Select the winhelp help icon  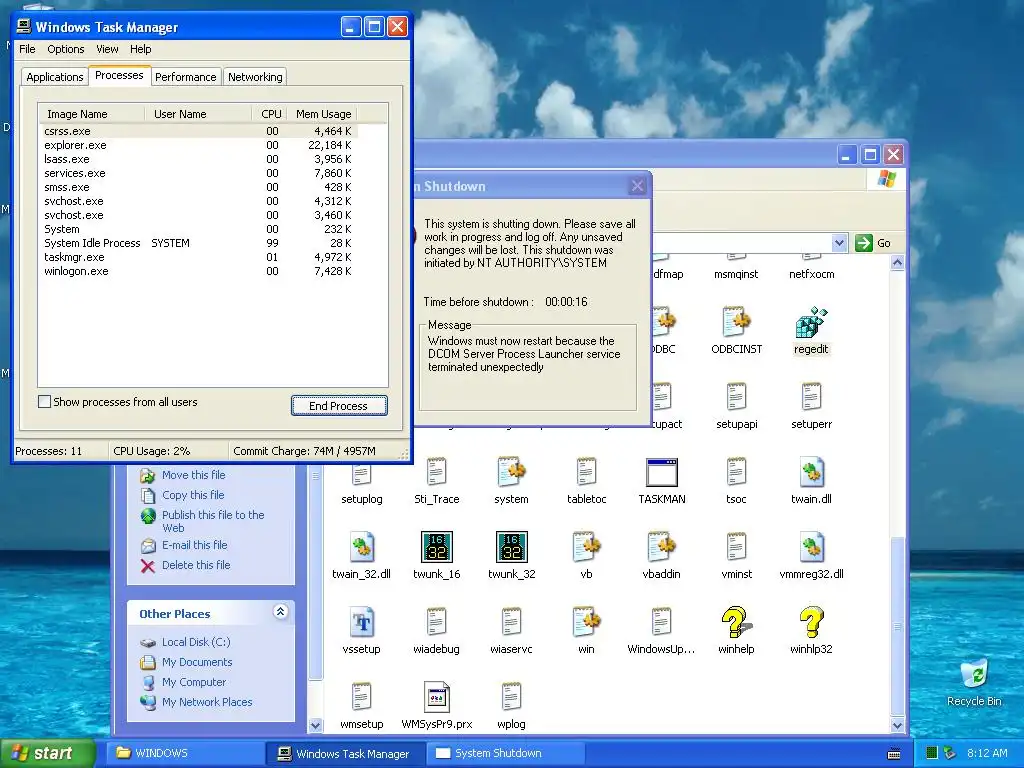coord(736,622)
